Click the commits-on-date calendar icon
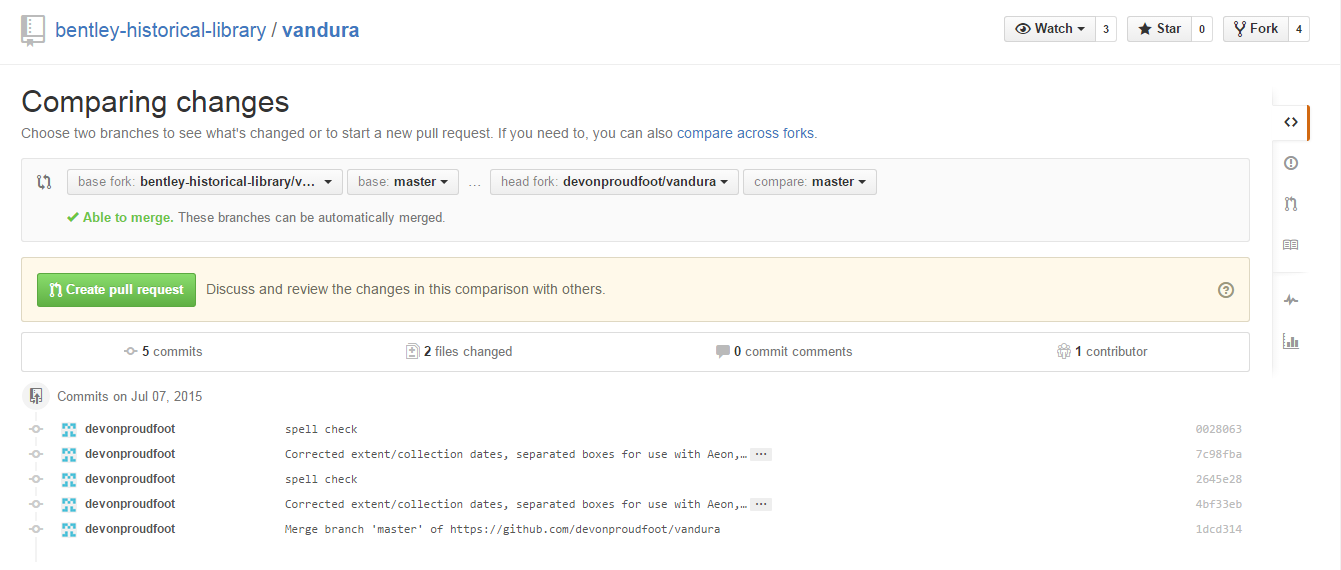 [x=36, y=396]
